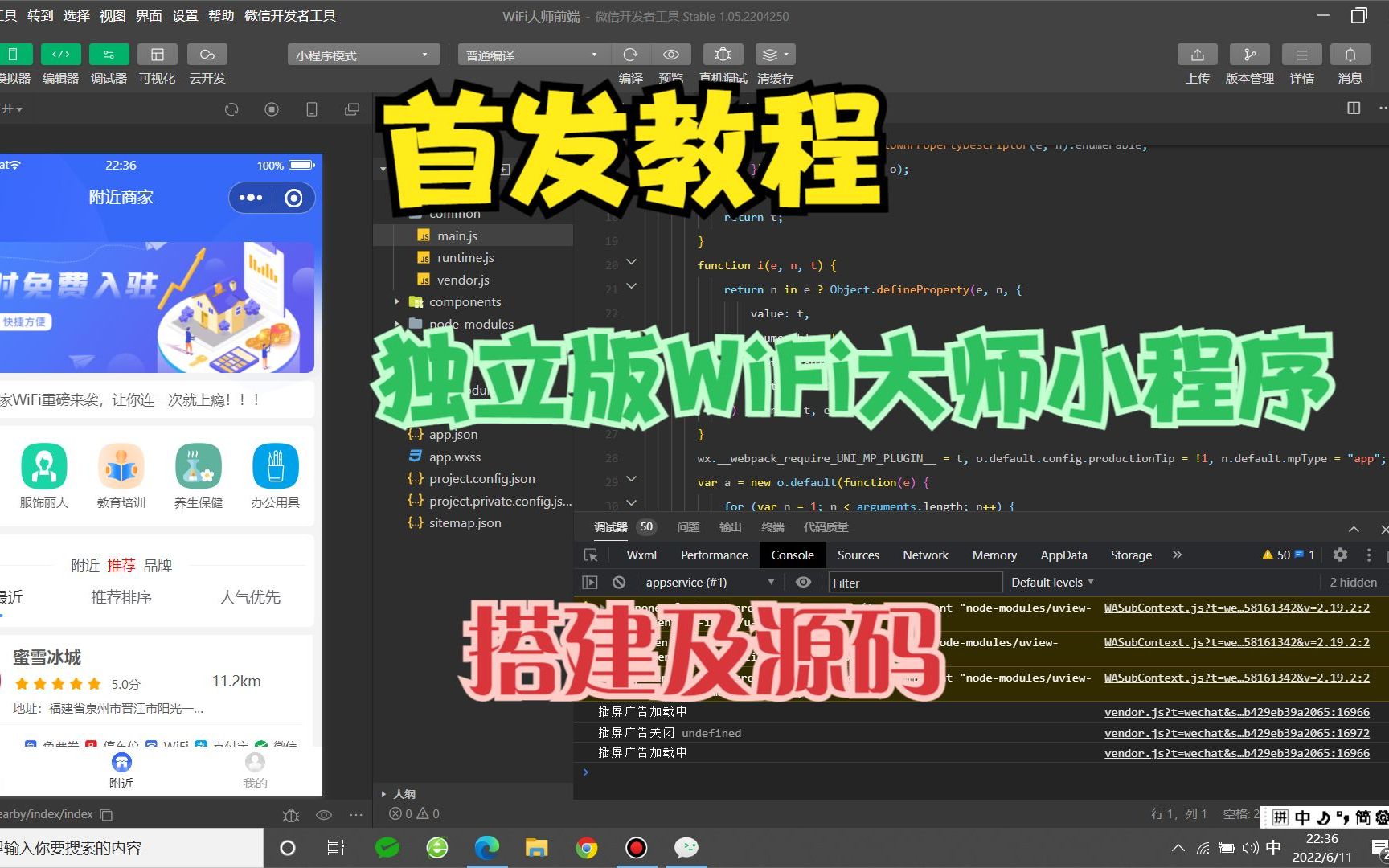Screen dimensions: 1389x868
Task: Click the console Filter input
Action: click(916, 583)
